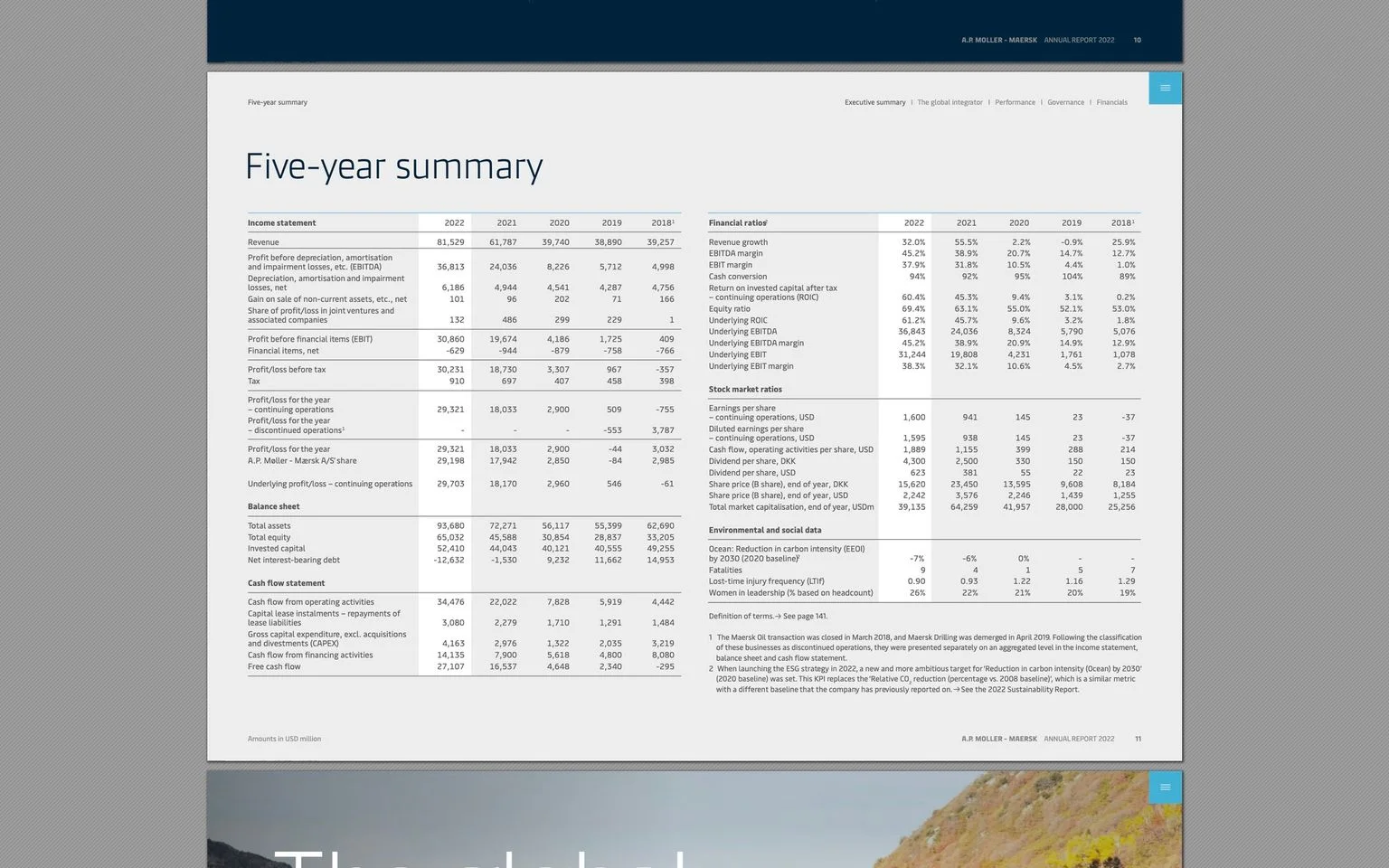Click the 'Amounts in USD million' footnote

[284, 739]
